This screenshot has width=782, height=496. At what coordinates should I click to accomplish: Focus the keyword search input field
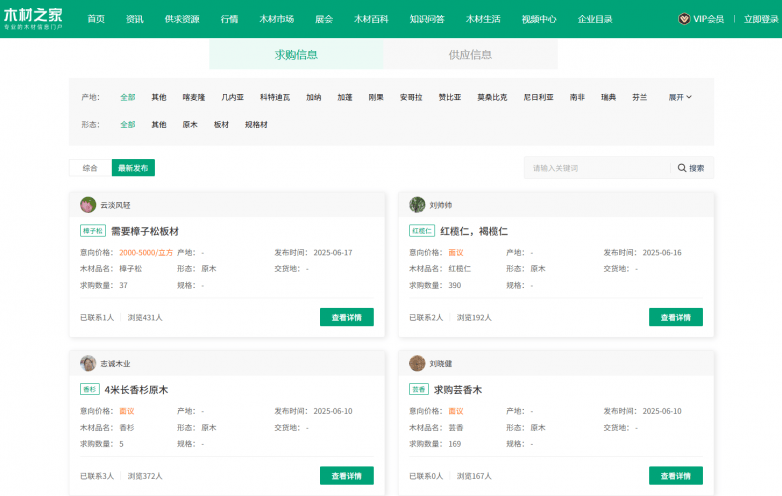point(597,168)
